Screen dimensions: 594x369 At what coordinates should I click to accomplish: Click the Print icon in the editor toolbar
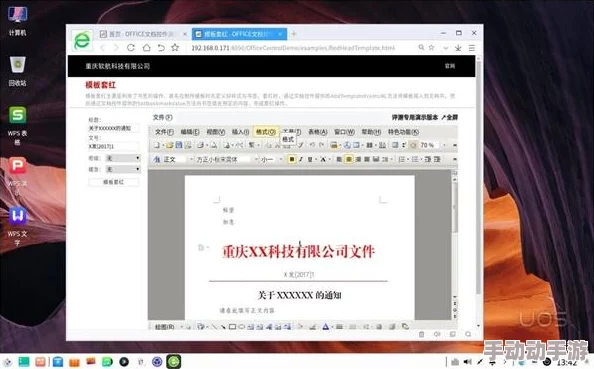coord(201,145)
